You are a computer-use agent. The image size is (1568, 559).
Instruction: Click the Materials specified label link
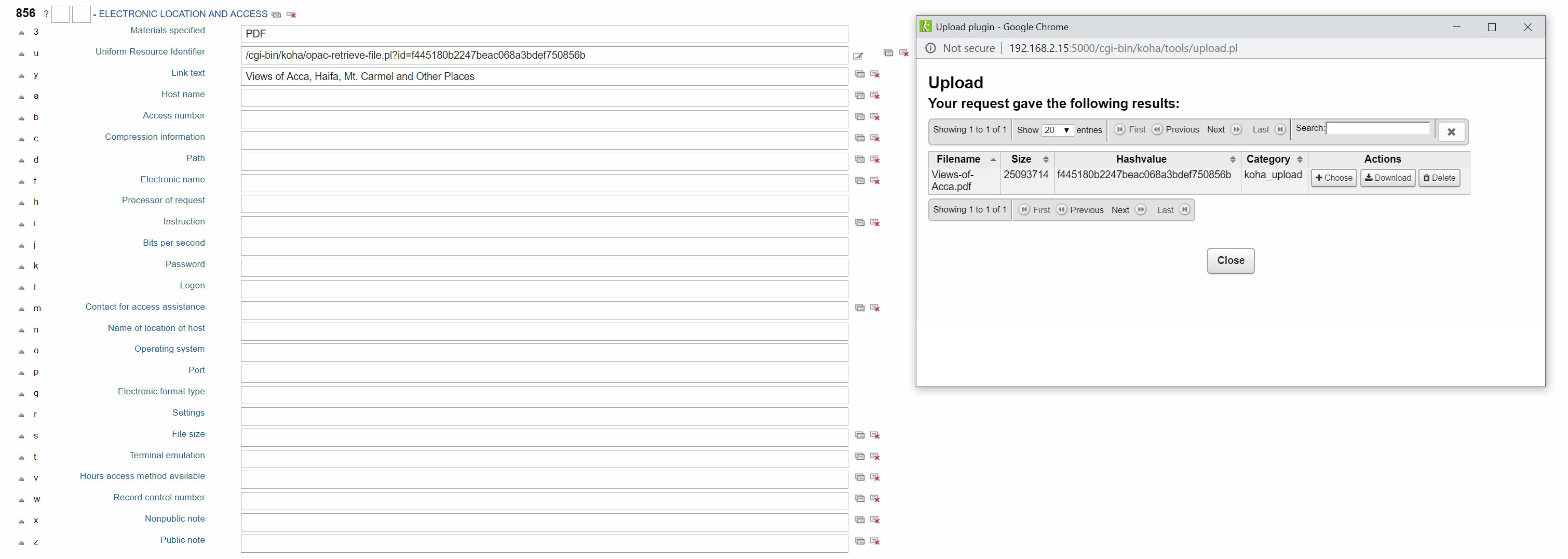(167, 31)
